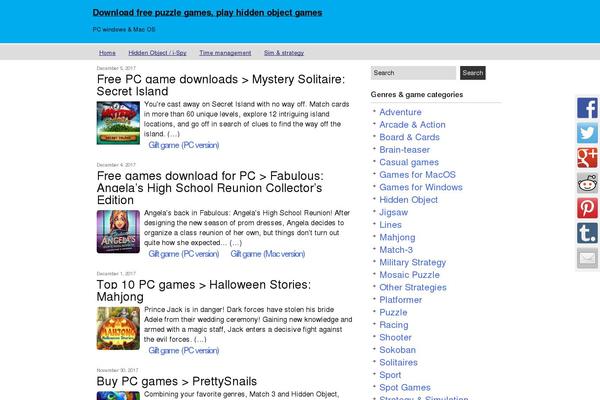The width and height of the screenshot is (600, 400).
Task: Click the dark Search button
Action: (473, 73)
